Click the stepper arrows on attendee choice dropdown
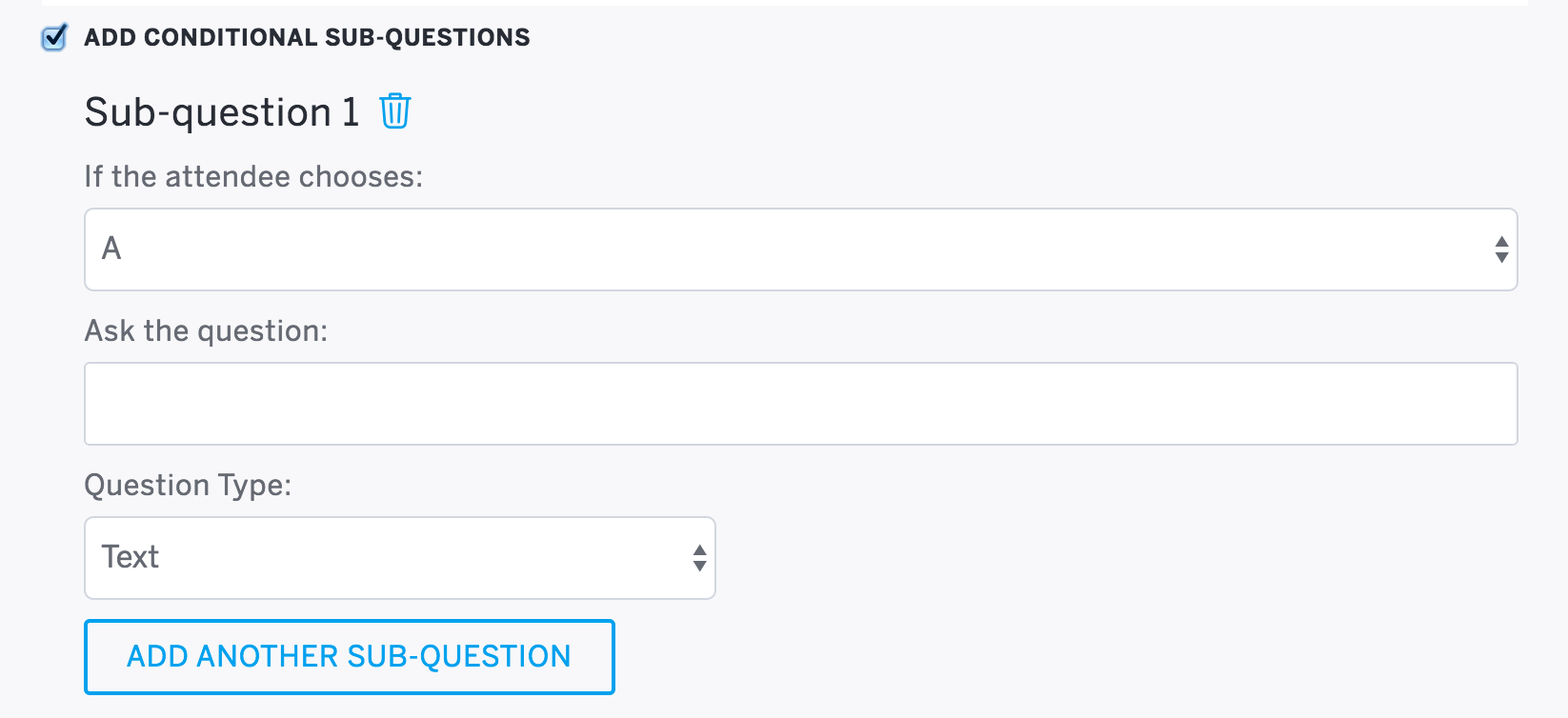The height and width of the screenshot is (718, 1568). [1501, 249]
